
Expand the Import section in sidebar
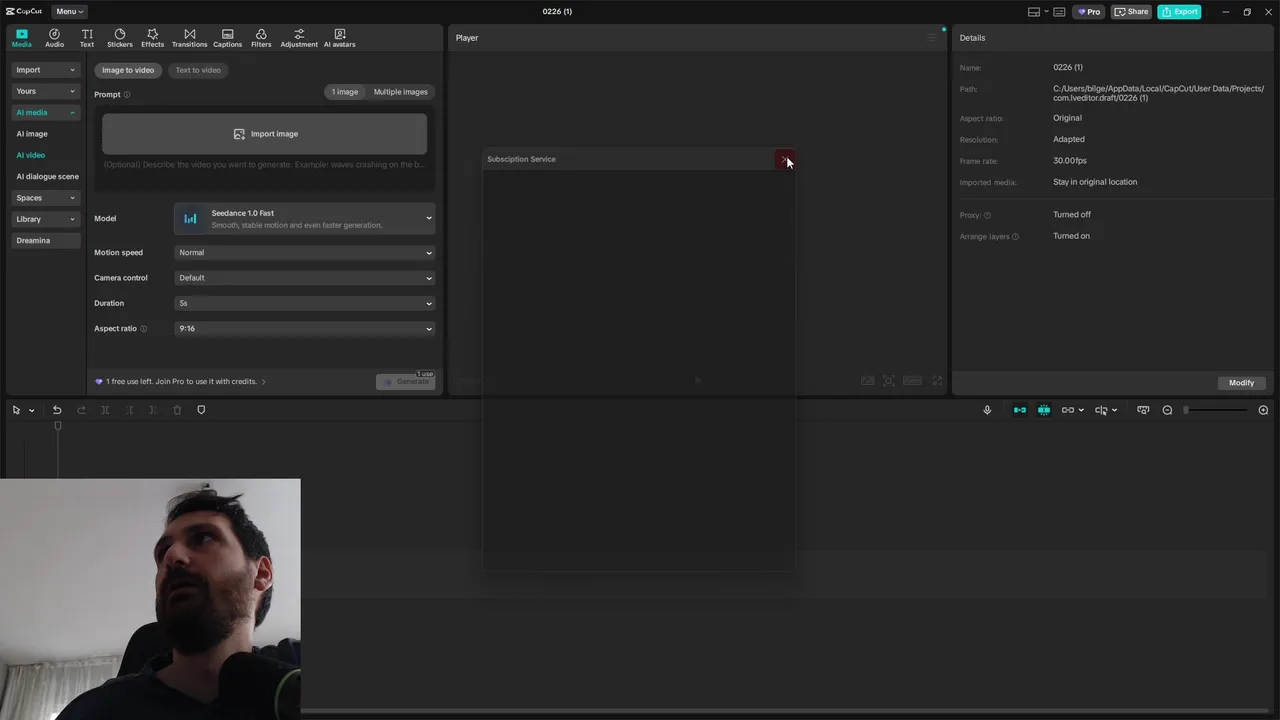coord(45,70)
